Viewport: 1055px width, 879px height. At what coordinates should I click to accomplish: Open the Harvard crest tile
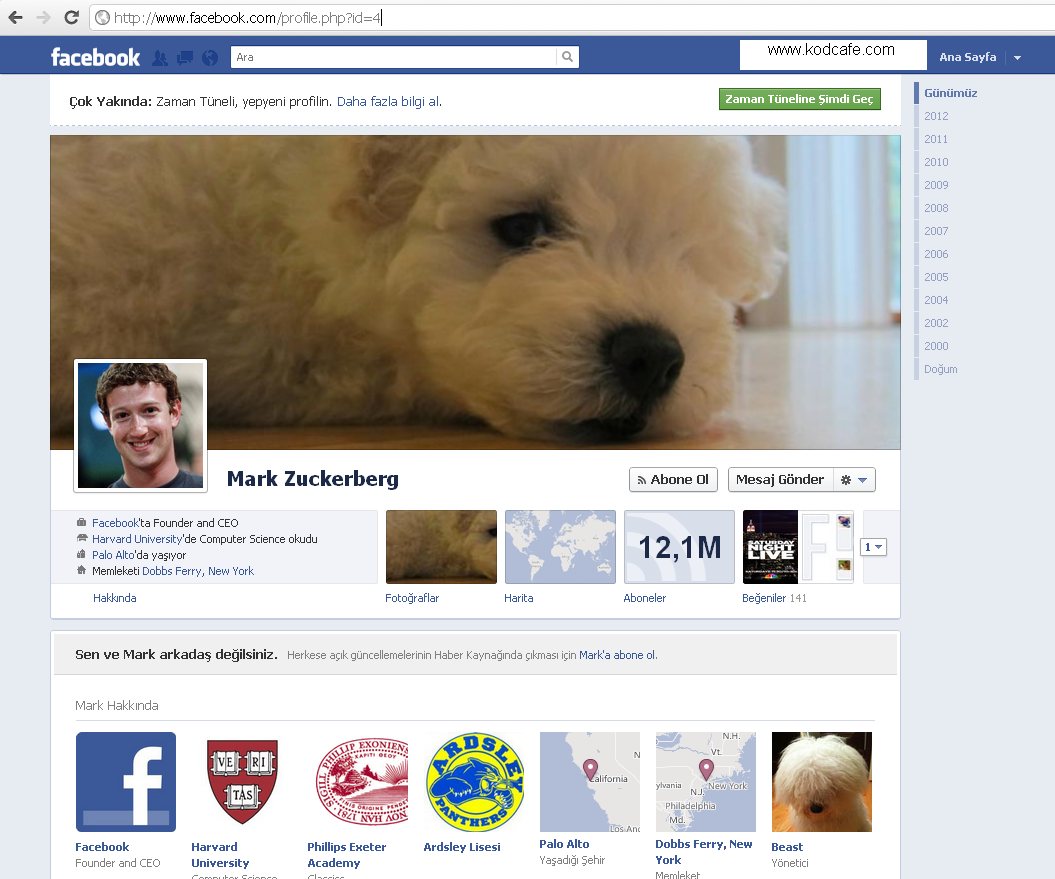click(x=242, y=782)
